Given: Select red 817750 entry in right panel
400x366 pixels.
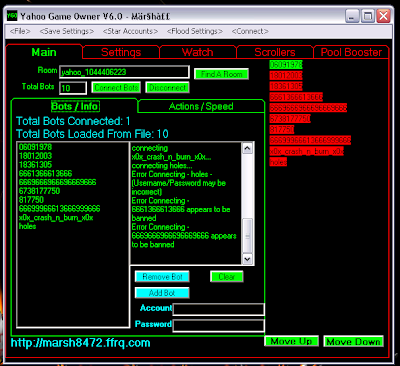Looking at the screenshot, I should pyautogui.click(x=282, y=129).
